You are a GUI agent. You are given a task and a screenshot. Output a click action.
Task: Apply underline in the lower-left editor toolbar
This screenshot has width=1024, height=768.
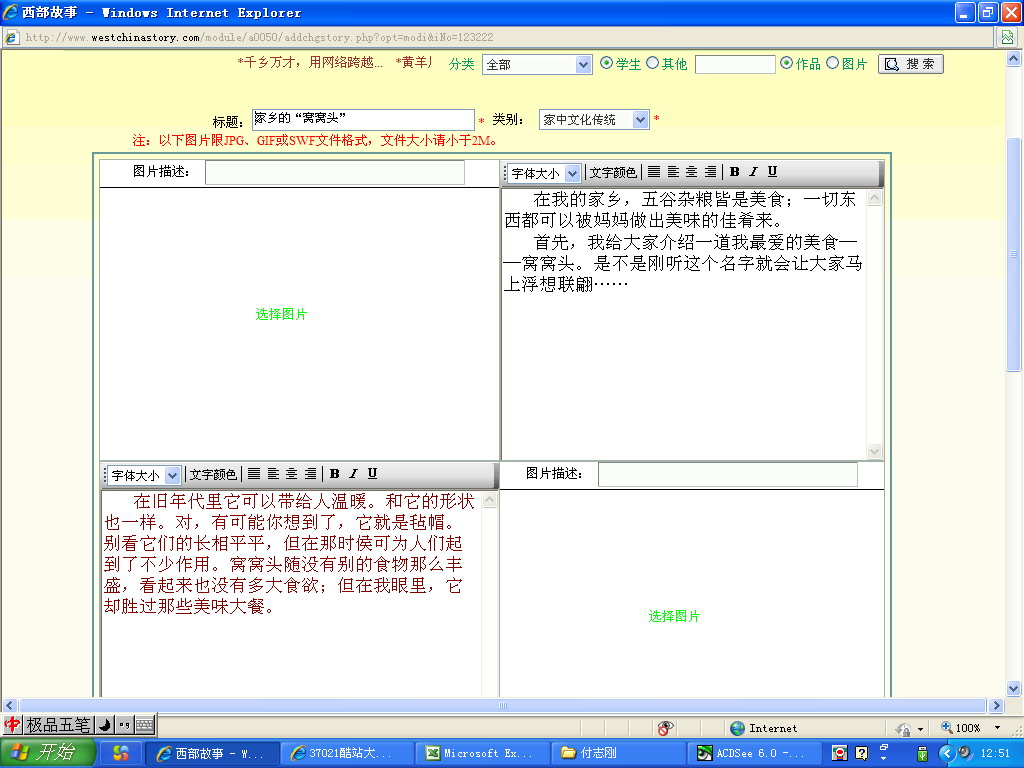click(x=372, y=474)
